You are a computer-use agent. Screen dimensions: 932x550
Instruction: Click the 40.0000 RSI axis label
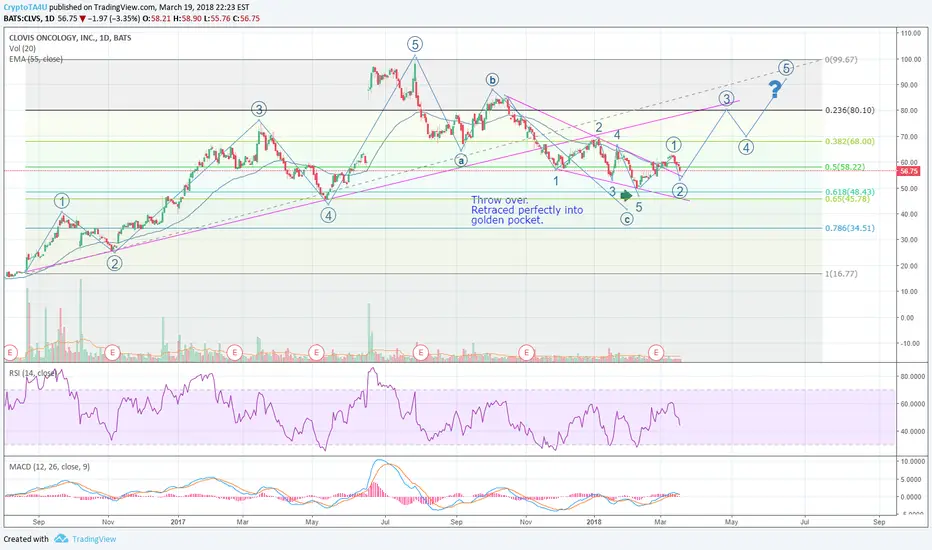click(912, 431)
